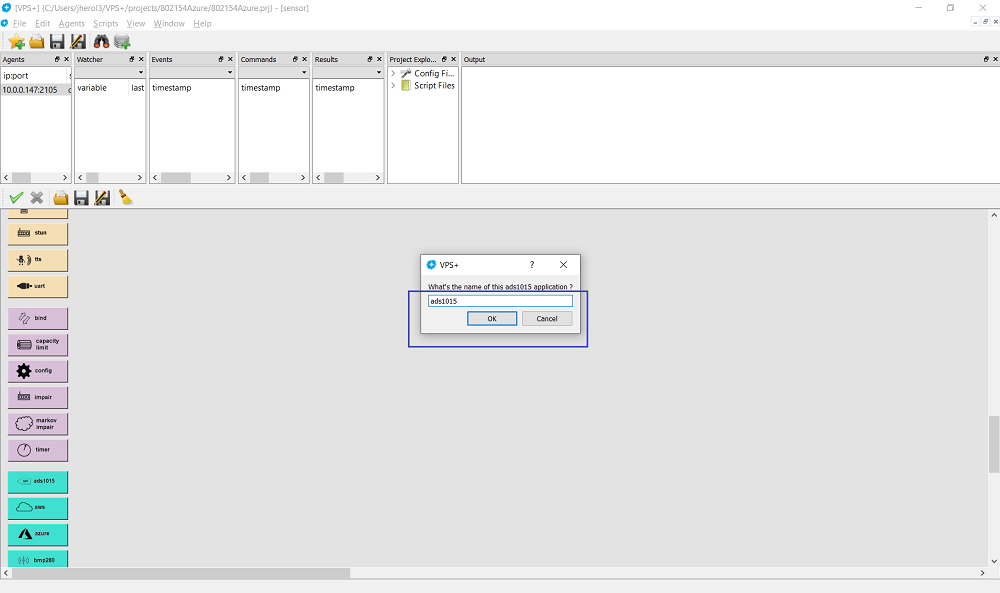Screen dimensions: 1000x593
Task: Click the broom clear icon
Action: 125,198
